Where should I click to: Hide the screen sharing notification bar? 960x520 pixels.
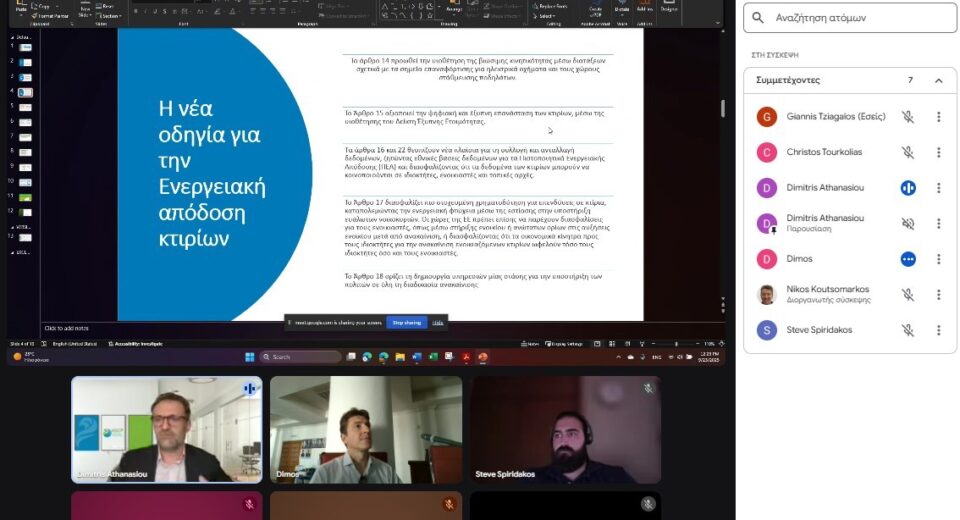[437, 323]
